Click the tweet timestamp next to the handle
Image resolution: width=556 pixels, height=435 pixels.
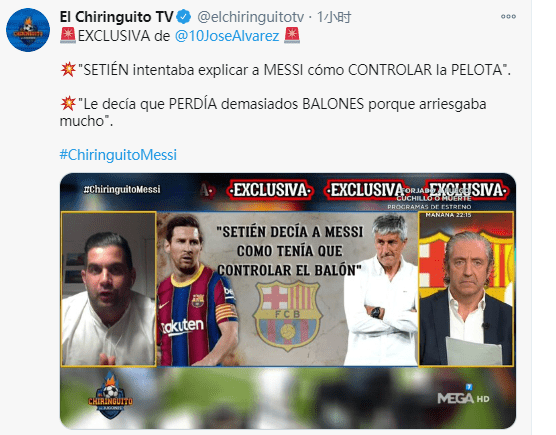334,17
